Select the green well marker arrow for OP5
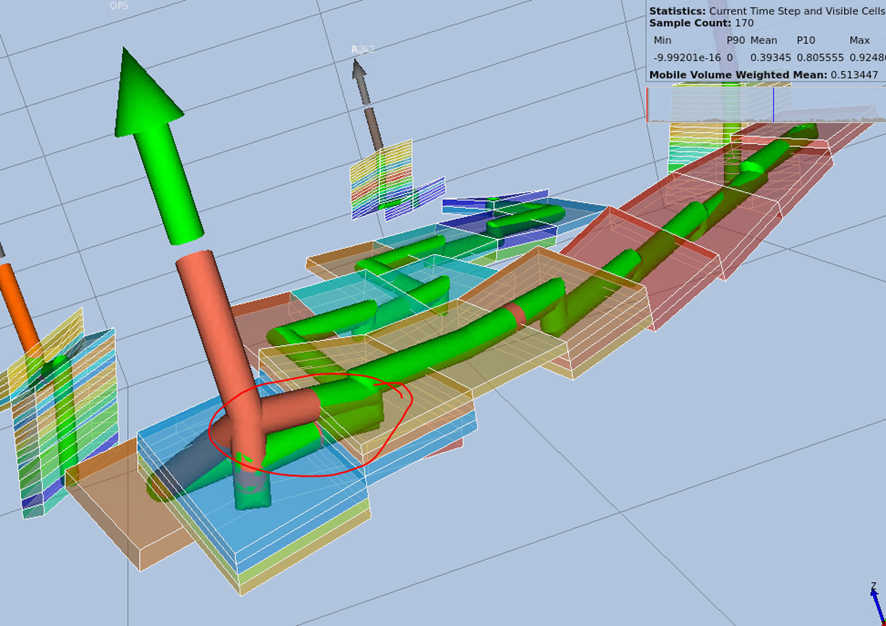The height and width of the screenshot is (626, 886). click(150, 120)
